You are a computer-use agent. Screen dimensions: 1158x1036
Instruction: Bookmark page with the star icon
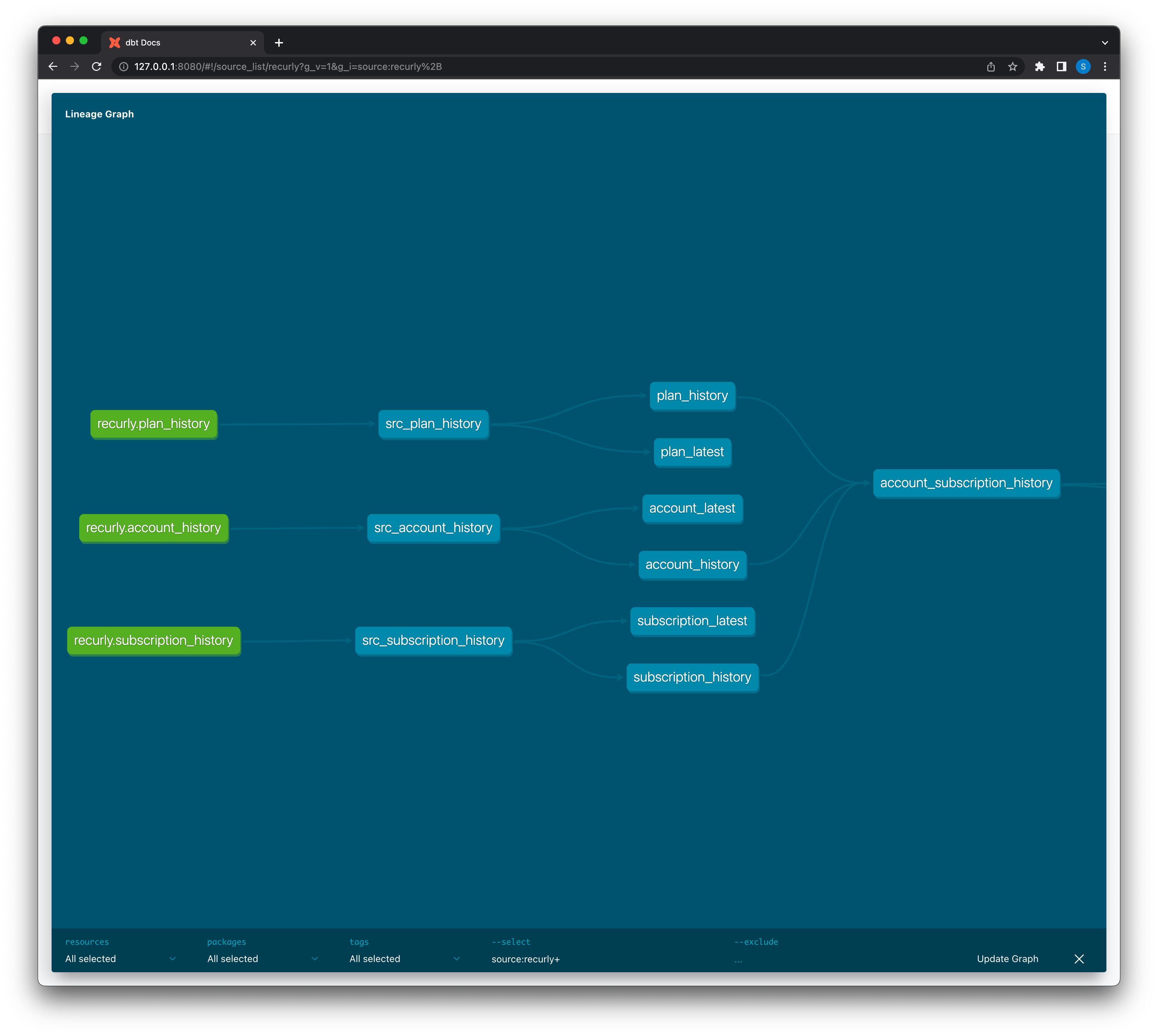pos(1012,66)
